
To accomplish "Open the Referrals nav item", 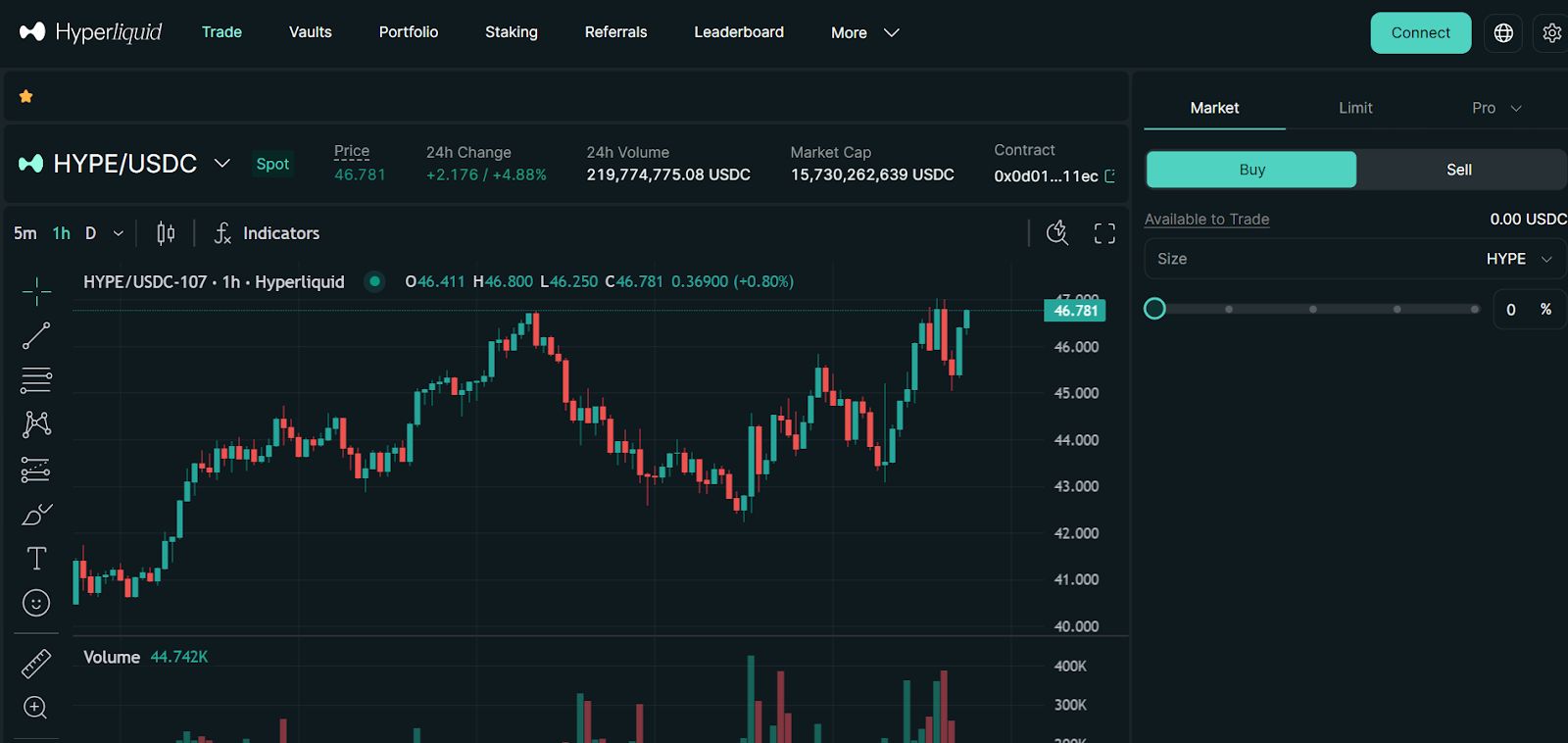I will point(615,32).
